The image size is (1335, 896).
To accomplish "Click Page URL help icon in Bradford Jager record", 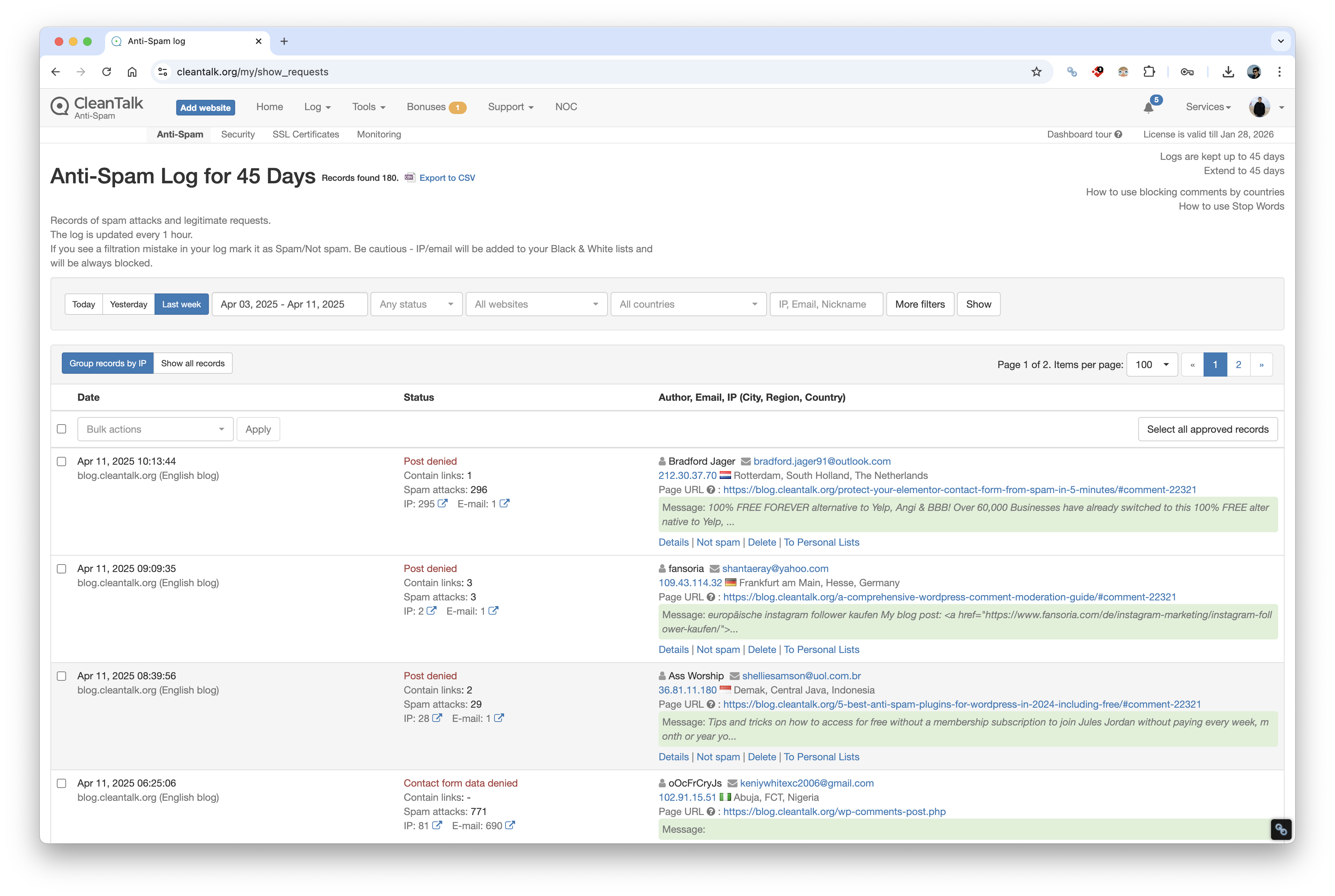I will [x=710, y=490].
